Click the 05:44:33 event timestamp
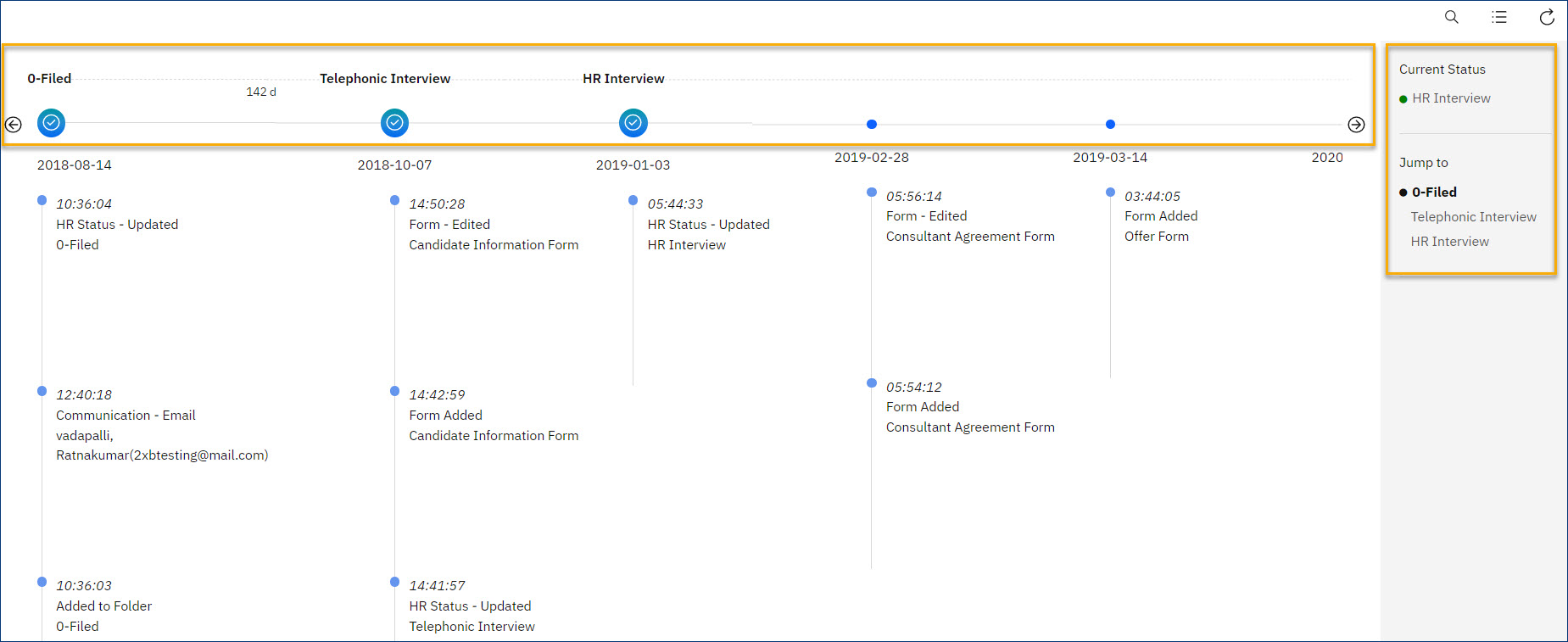The height and width of the screenshot is (642, 1568). click(x=675, y=204)
